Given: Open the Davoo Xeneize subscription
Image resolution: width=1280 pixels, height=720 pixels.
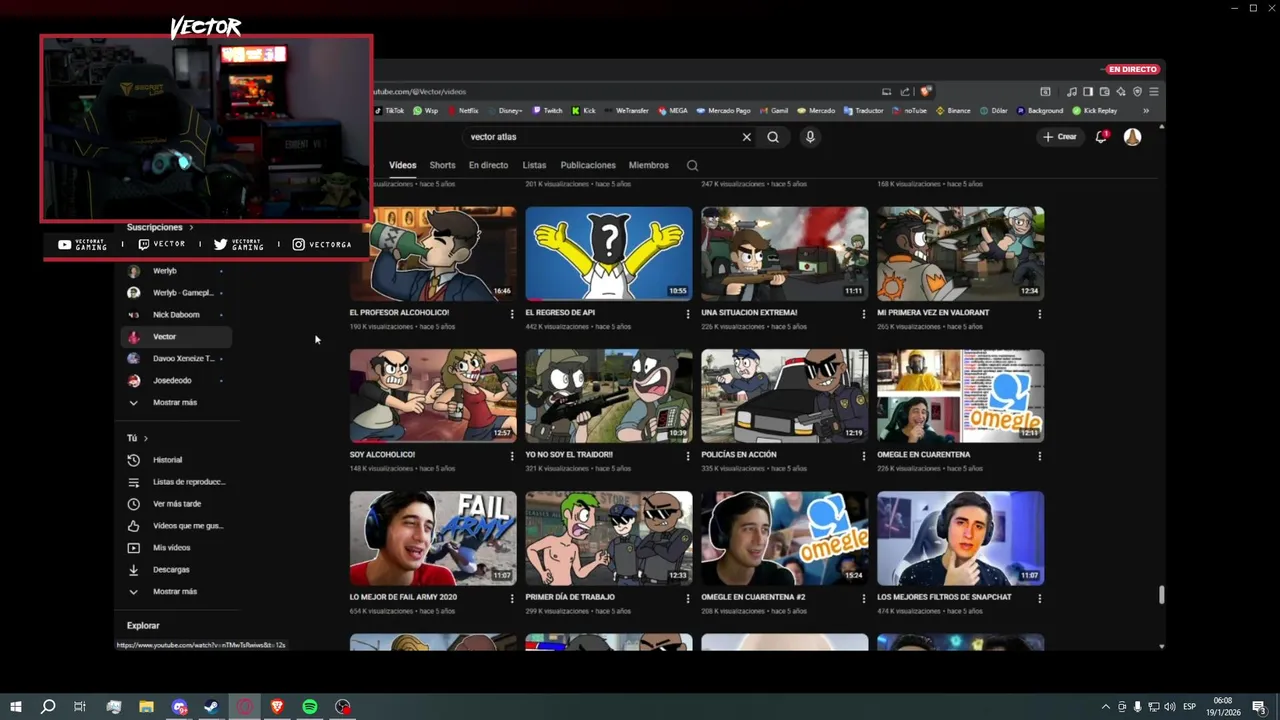Looking at the screenshot, I should tap(176, 359).
